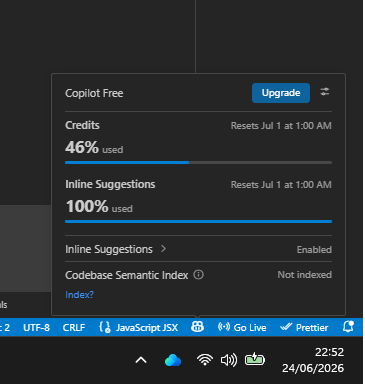
Task: Open notifications bell in status bar
Action: click(348, 327)
